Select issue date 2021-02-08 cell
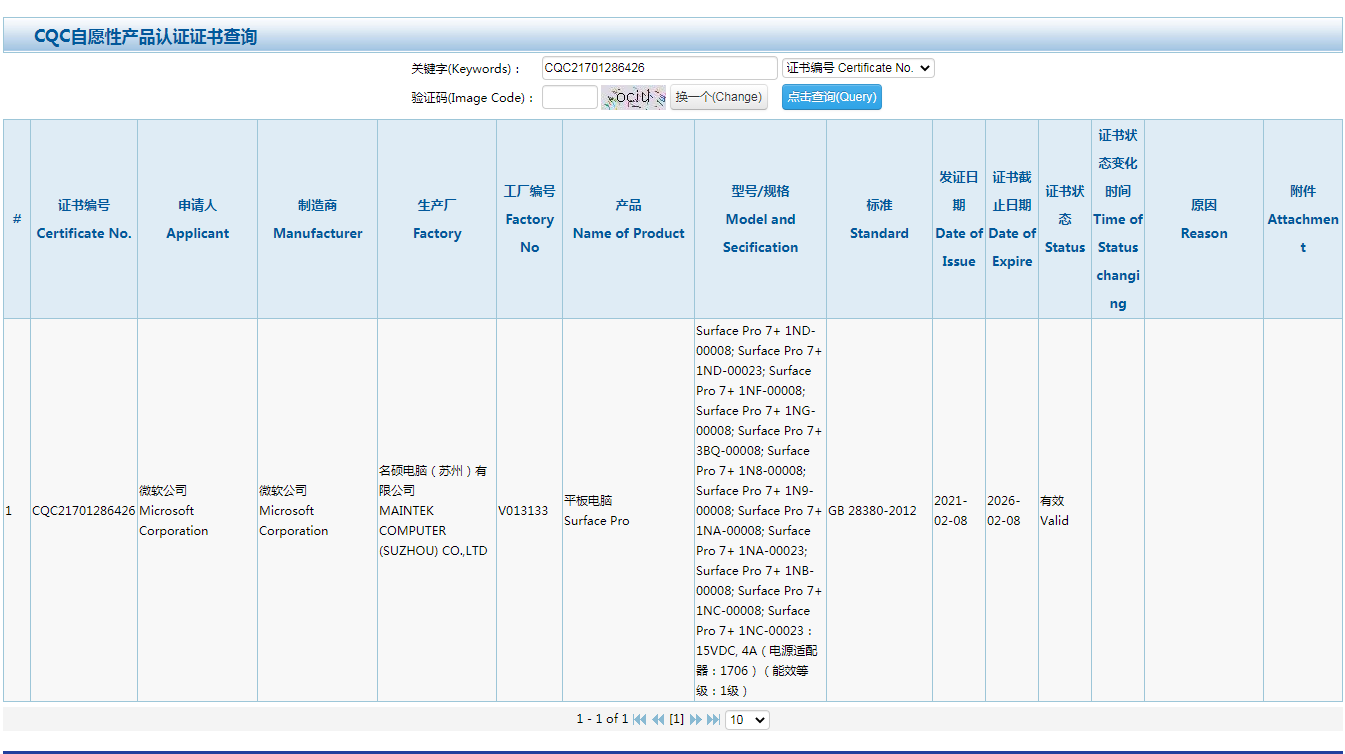The image size is (1345, 754). [x=959, y=510]
